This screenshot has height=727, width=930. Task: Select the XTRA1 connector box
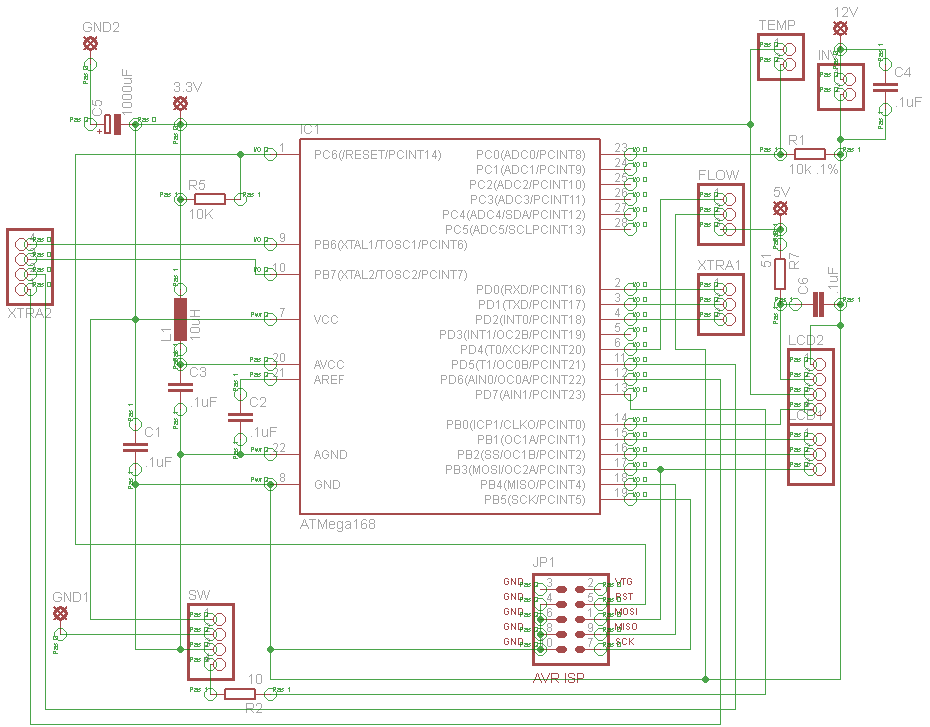[x=721, y=305]
